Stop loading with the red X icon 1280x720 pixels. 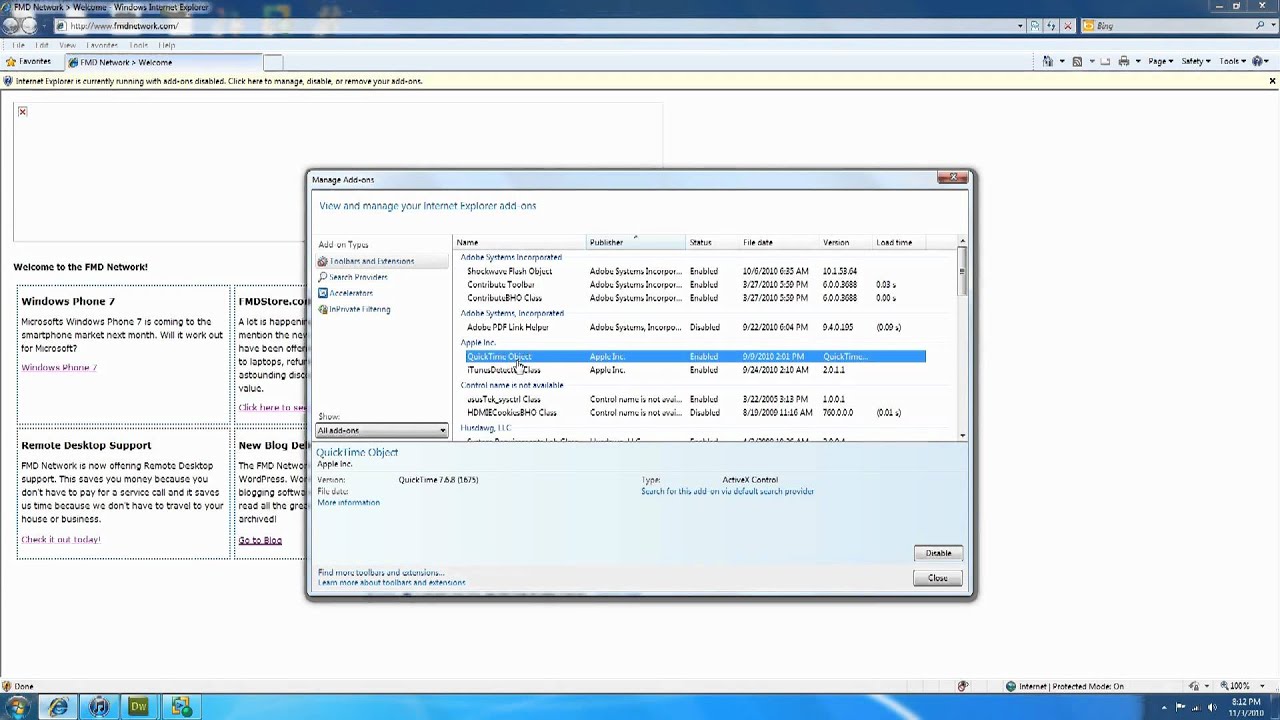(x=1068, y=26)
